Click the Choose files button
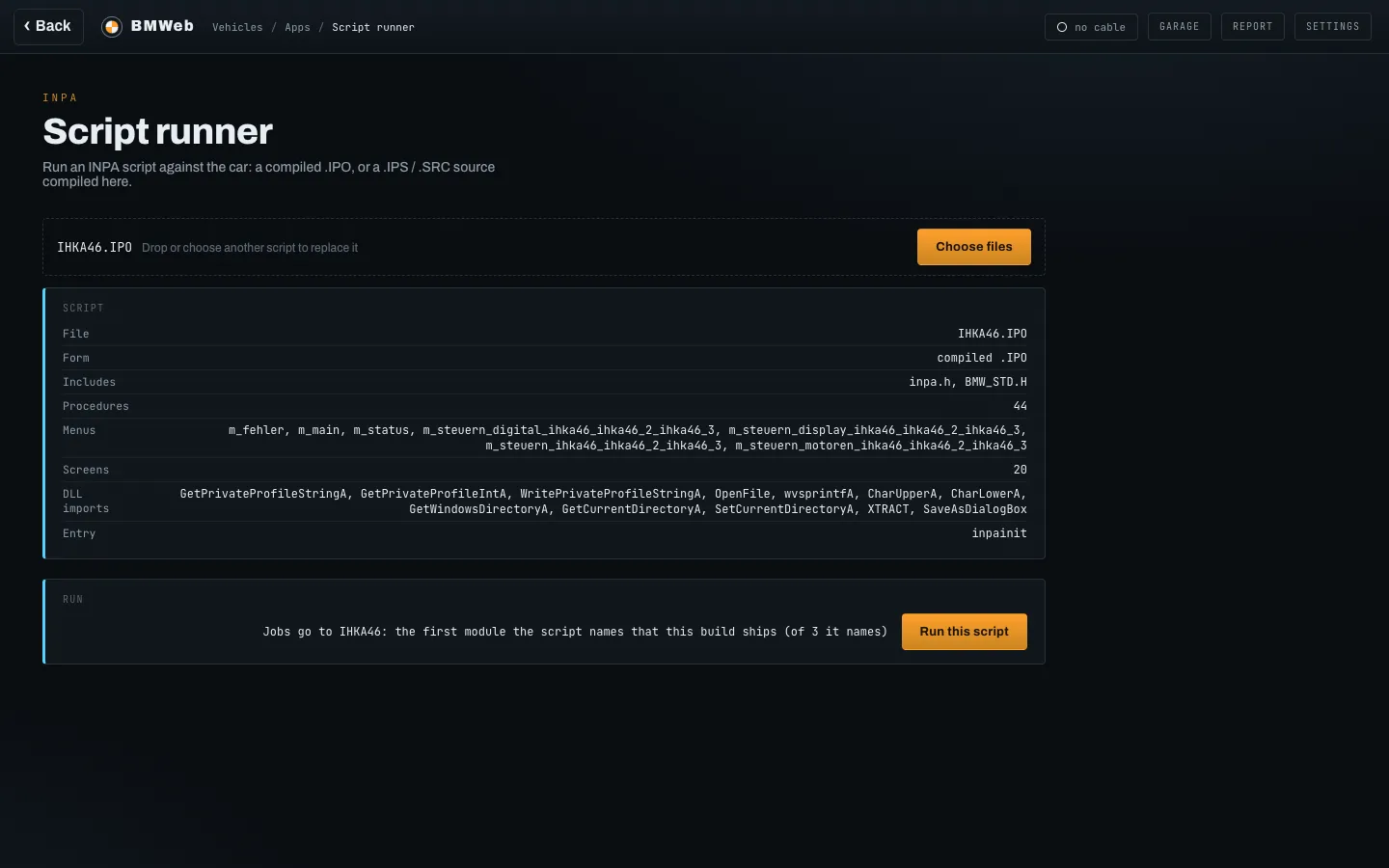Screen dimensions: 1389x868 (973, 247)
